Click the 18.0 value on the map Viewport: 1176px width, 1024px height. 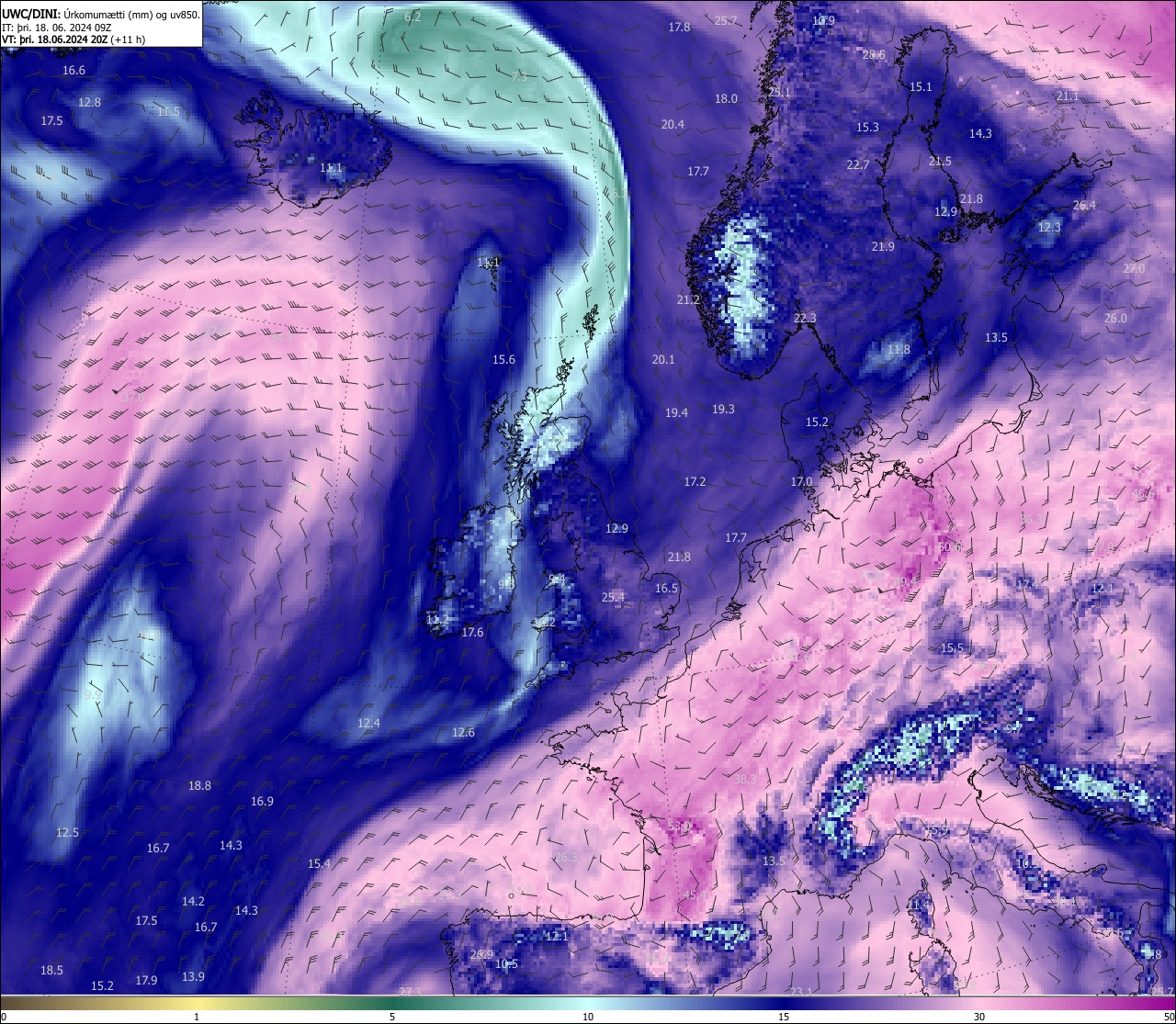(726, 99)
